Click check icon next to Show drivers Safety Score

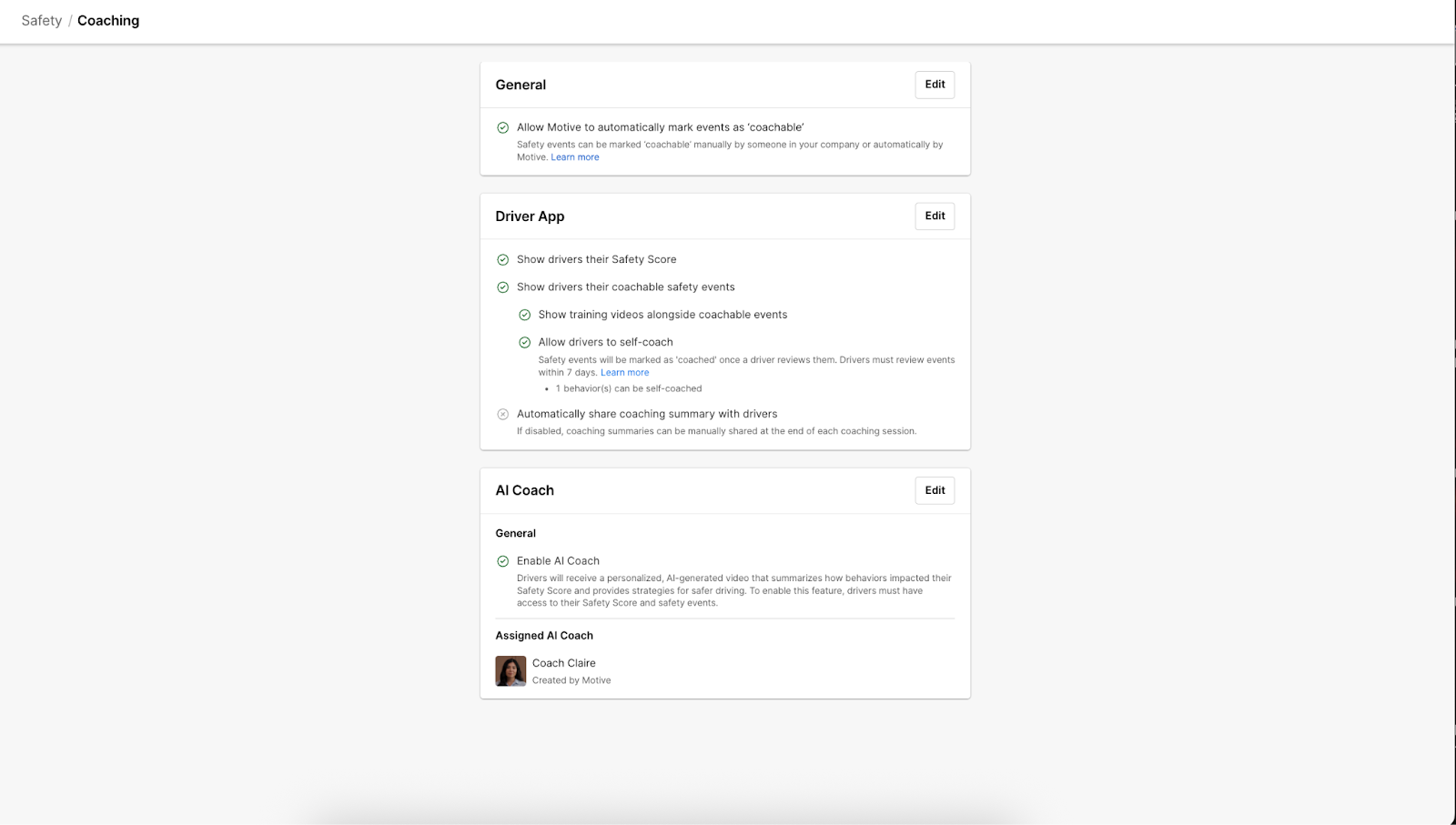pos(502,260)
